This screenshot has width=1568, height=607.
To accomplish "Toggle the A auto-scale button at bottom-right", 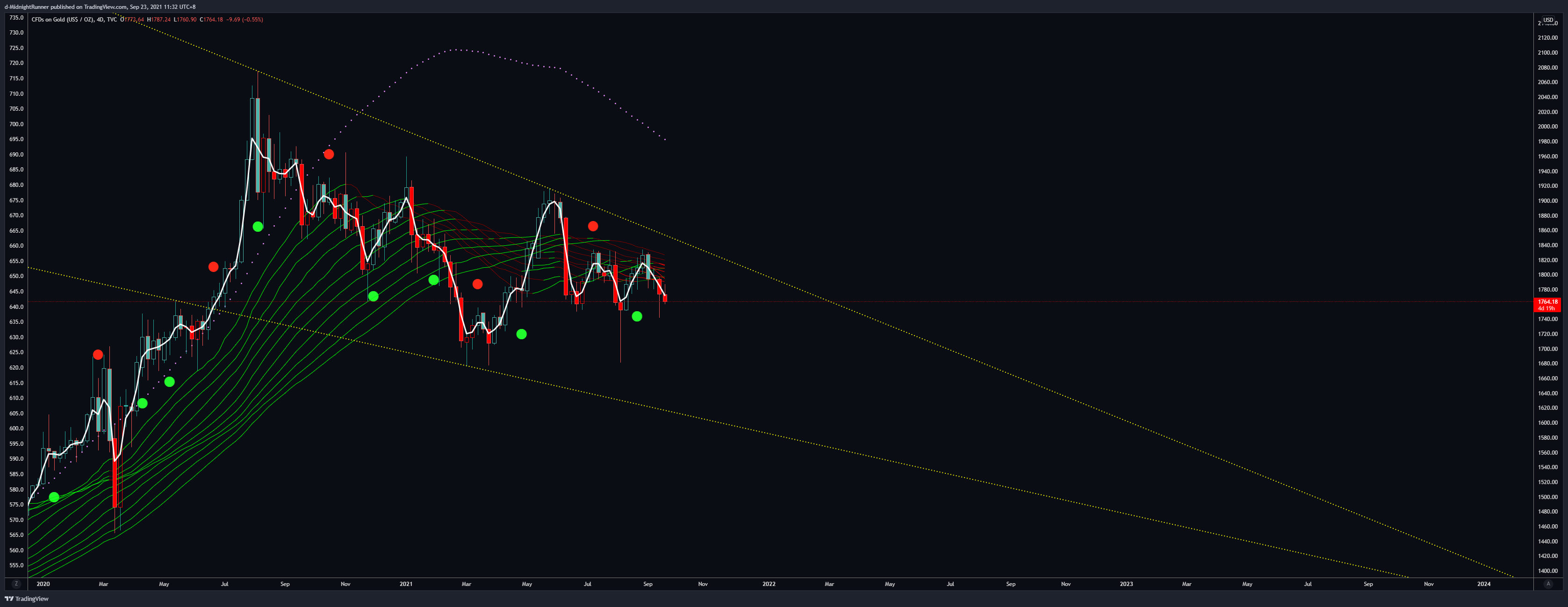I will [1548, 584].
